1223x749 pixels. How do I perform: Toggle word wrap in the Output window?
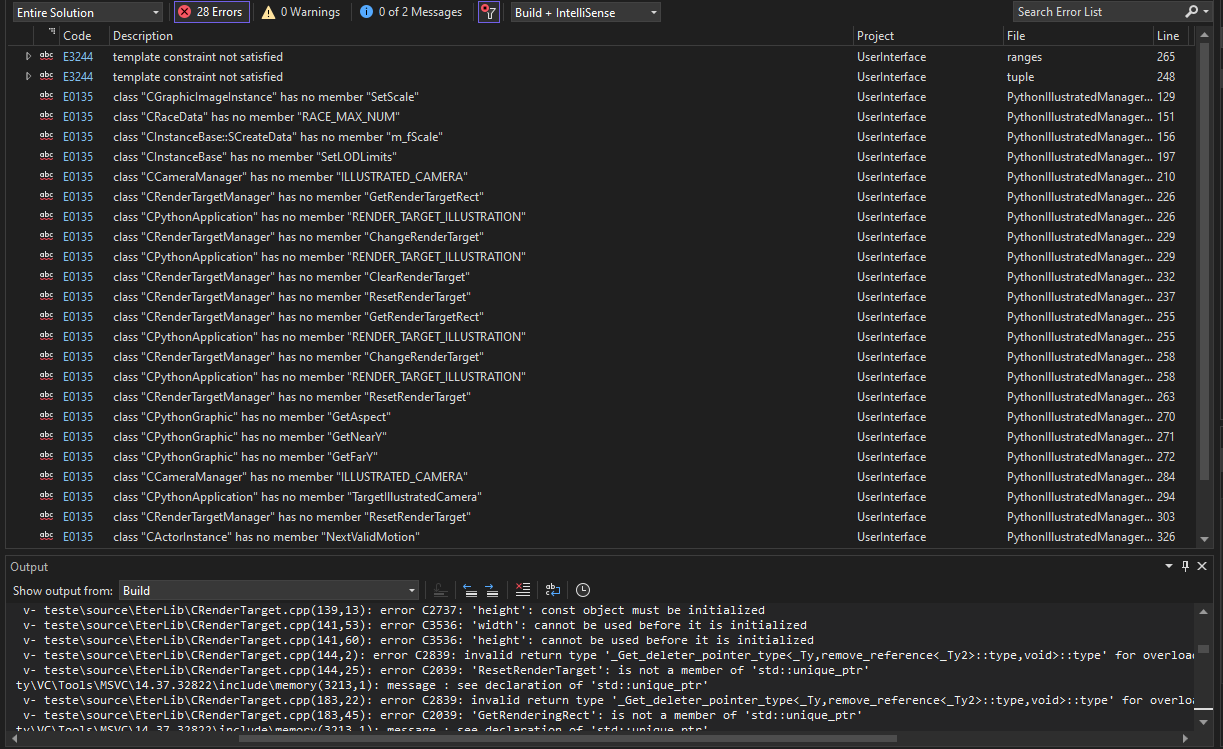552,590
